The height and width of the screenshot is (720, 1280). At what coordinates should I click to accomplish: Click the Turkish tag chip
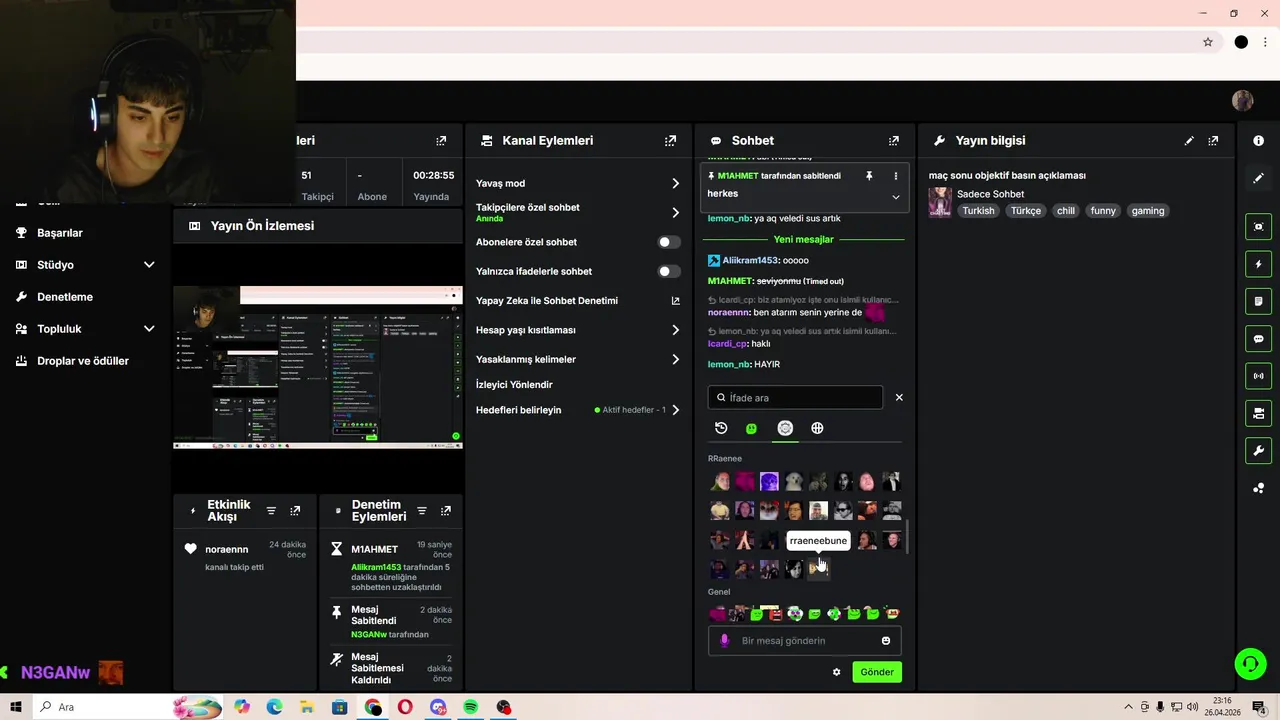click(979, 211)
